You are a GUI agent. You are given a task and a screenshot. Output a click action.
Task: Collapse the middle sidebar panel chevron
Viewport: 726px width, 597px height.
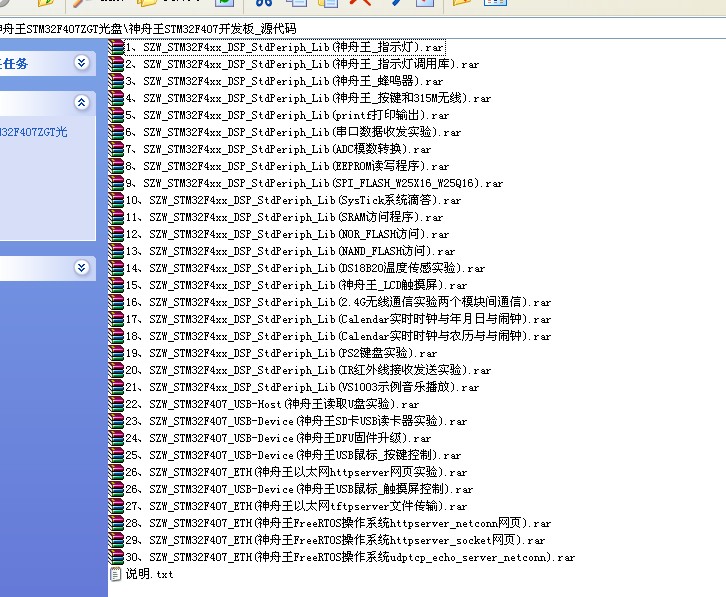pos(81,102)
